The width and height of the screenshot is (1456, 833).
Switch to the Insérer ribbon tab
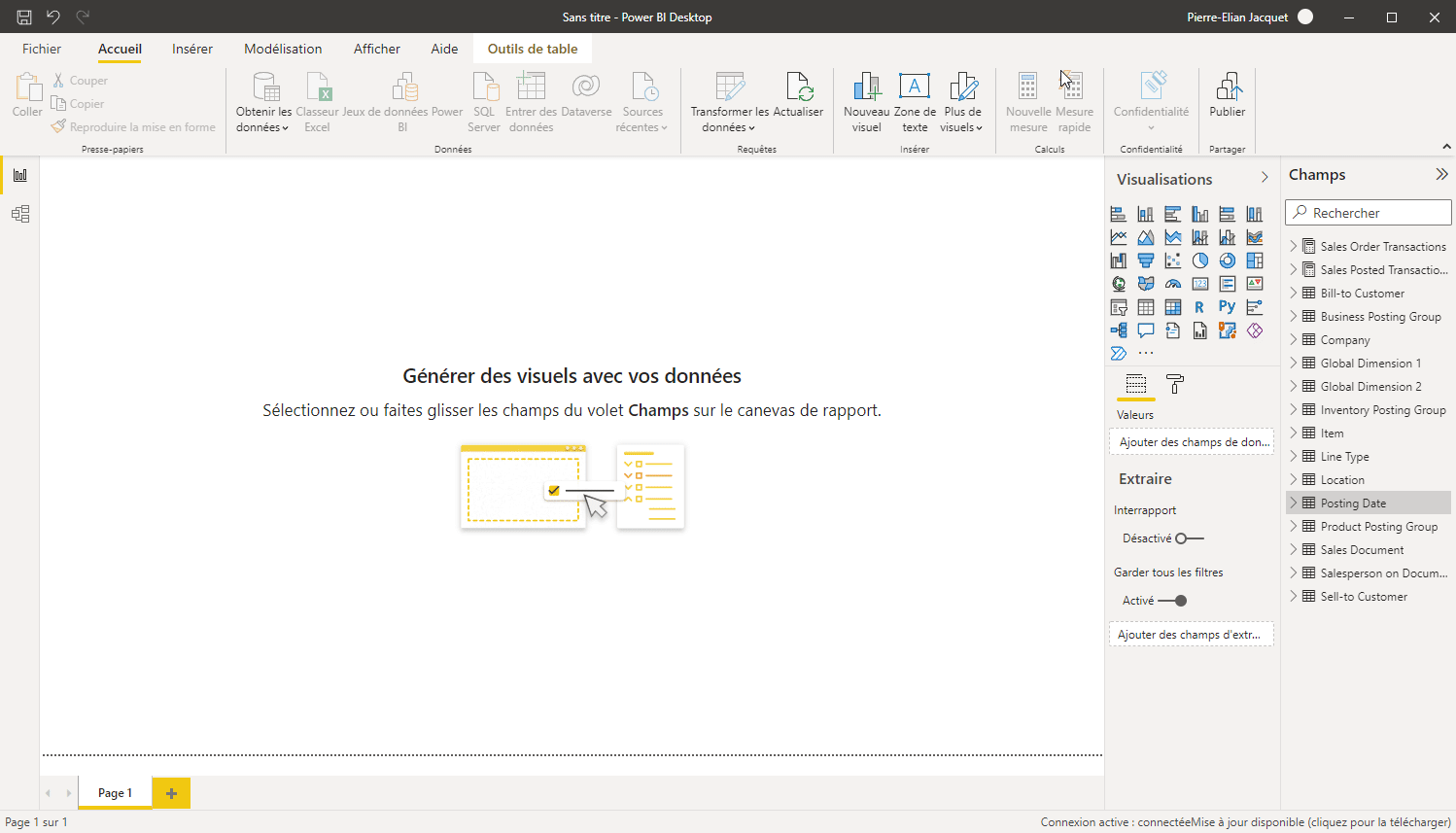pyautogui.click(x=192, y=49)
